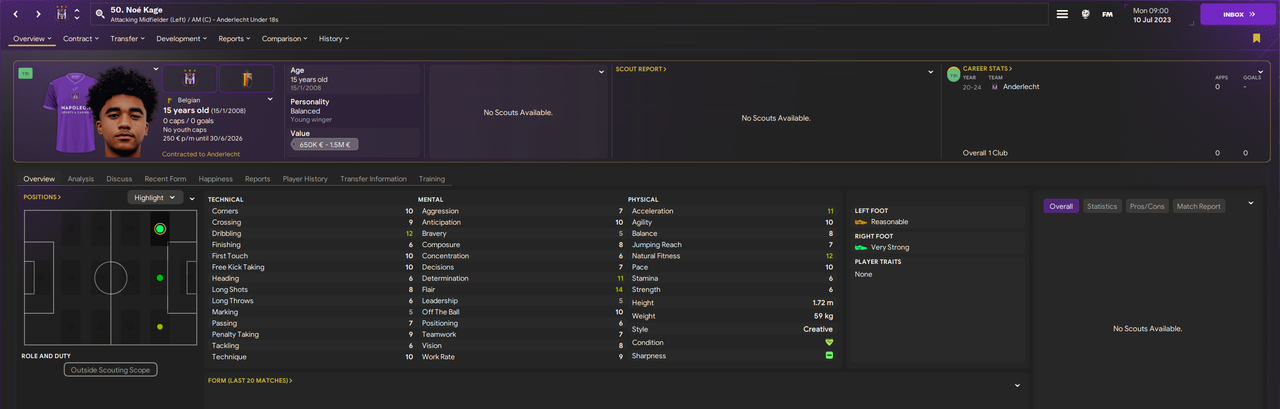
Task: Open the History menu
Action: click(x=334, y=38)
